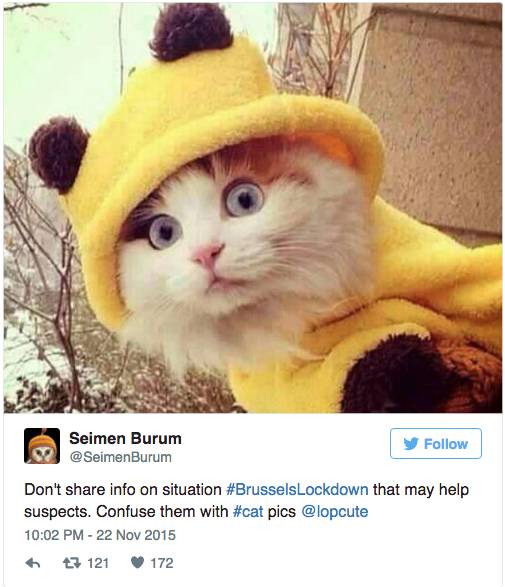Click the Twitter bird logo in Follow button

(411, 444)
